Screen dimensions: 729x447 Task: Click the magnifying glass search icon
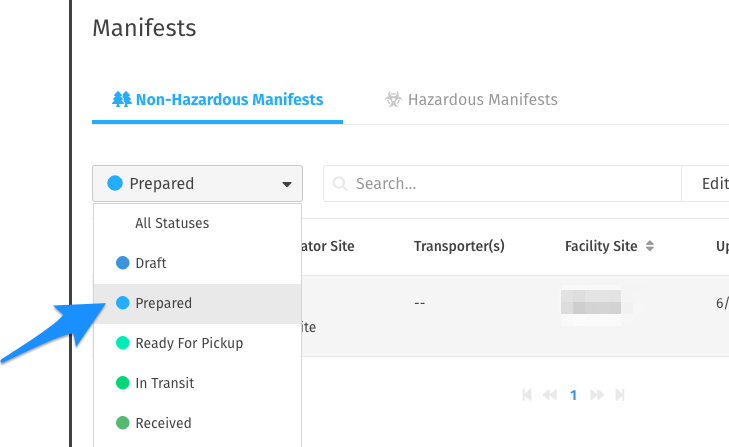pyautogui.click(x=340, y=184)
